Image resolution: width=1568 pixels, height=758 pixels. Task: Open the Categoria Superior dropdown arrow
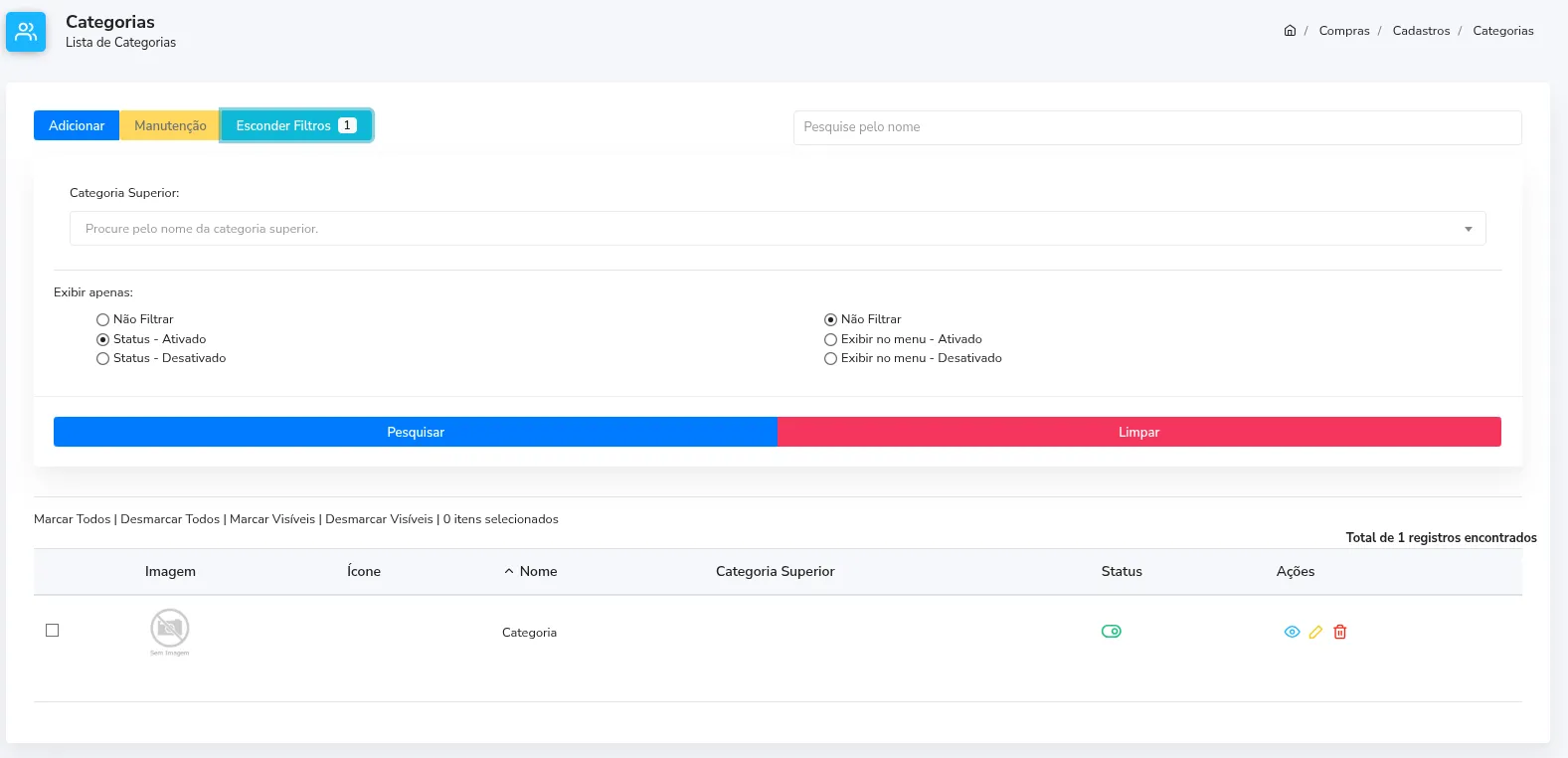click(1468, 229)
